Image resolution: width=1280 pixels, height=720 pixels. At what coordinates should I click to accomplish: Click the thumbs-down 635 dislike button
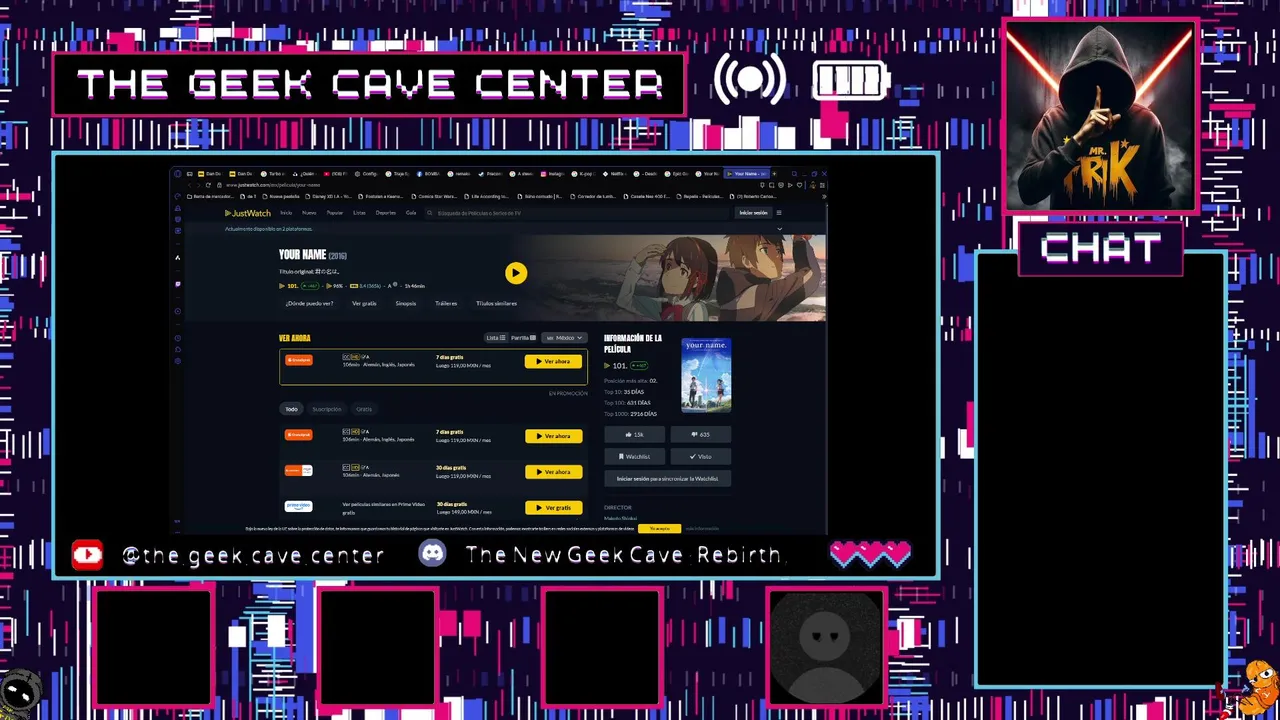coord(701,434)
